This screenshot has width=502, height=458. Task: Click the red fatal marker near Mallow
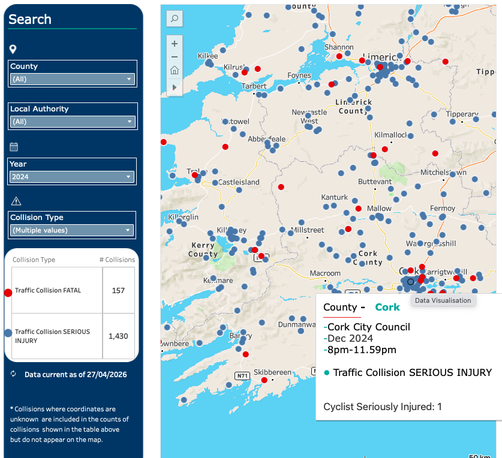358,209
